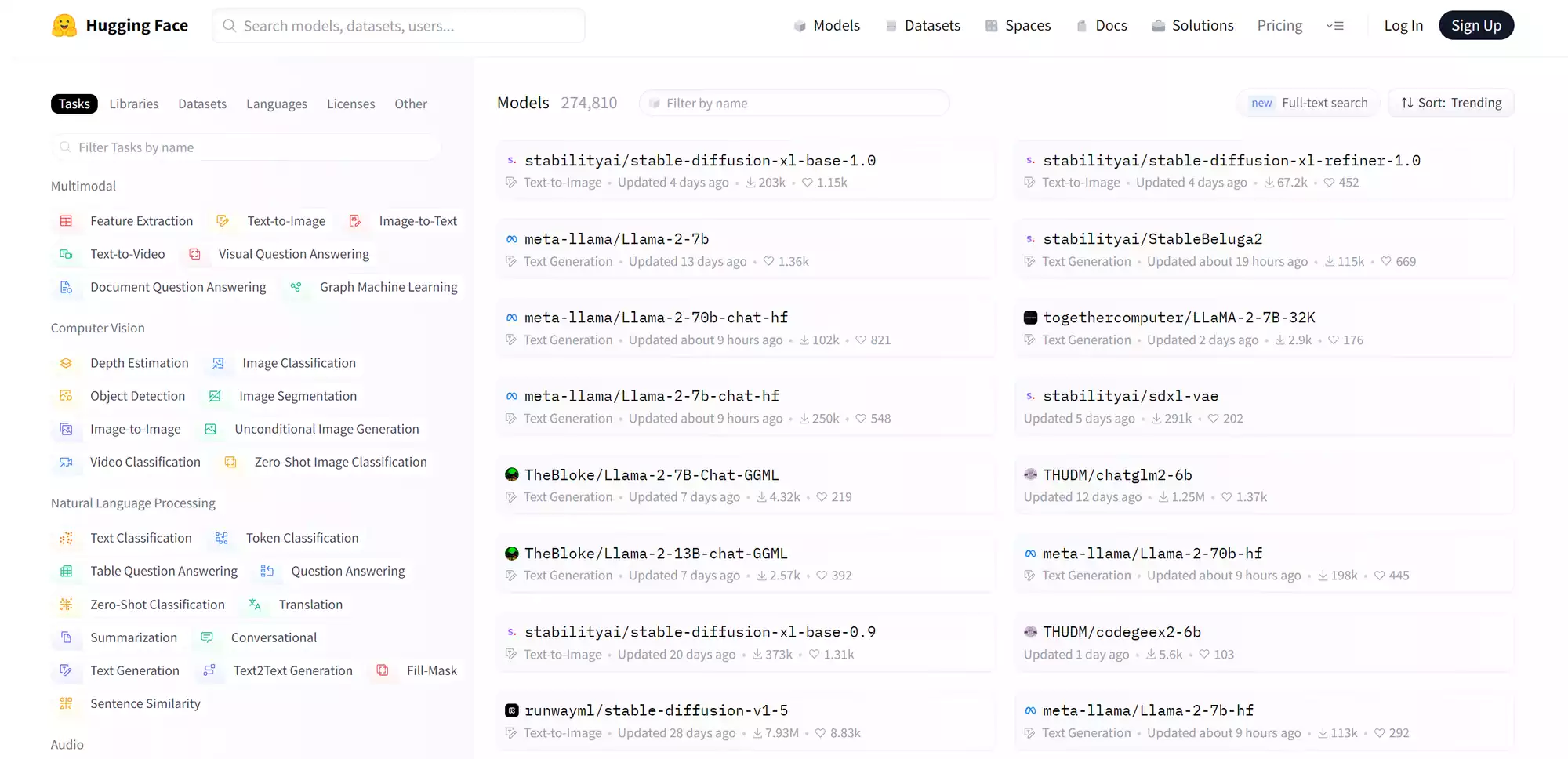
Task: Click the Log In link
Action: [x=1403, y=25]
